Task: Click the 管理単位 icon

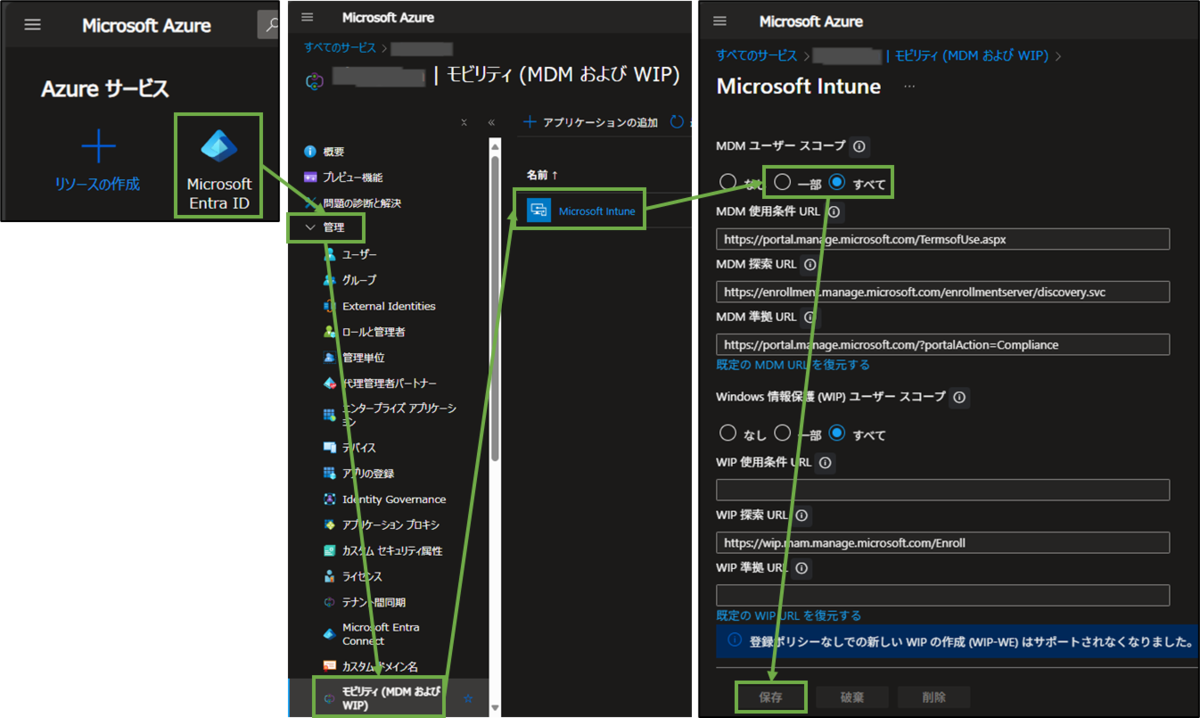Action: click(x=330, y=357)
